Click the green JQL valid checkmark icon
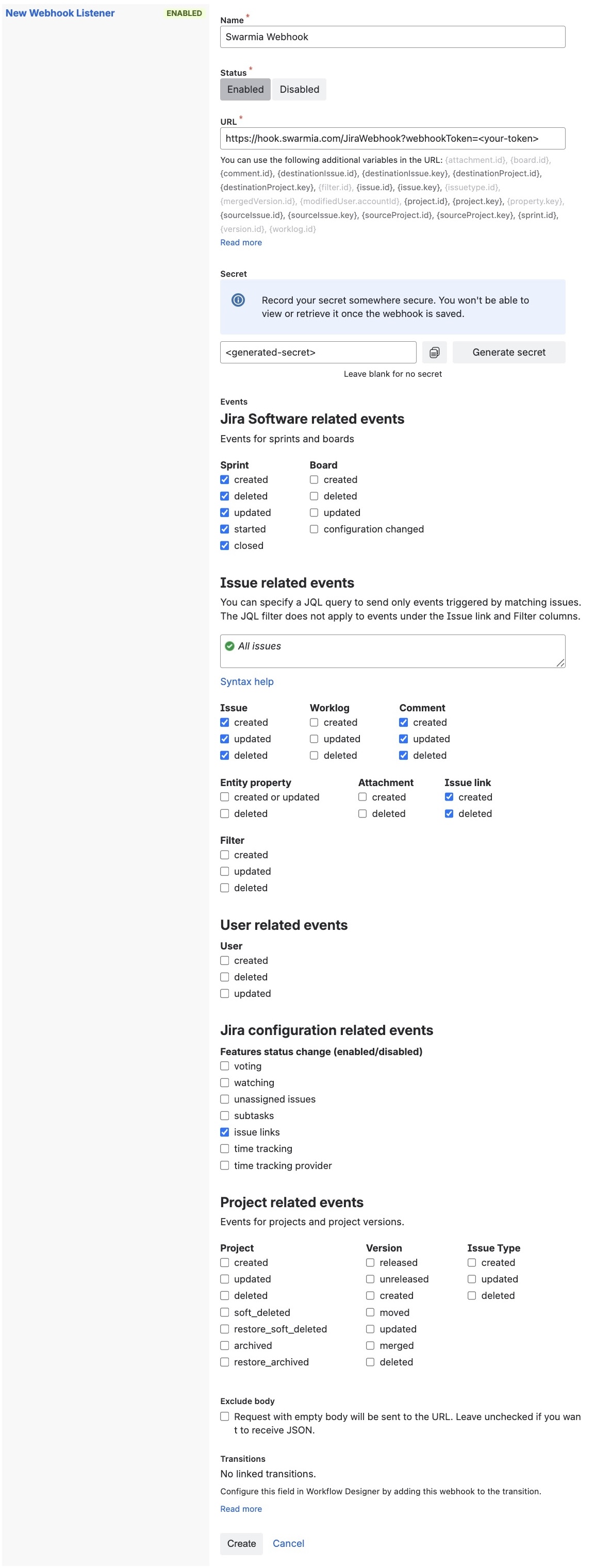 click(229, 646)
